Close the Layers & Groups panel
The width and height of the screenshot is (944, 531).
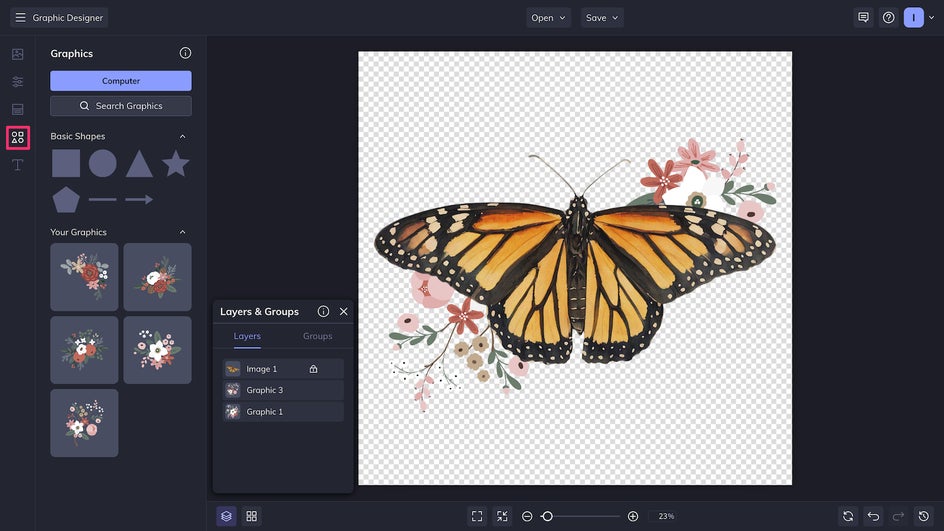[x=344, y=311]
